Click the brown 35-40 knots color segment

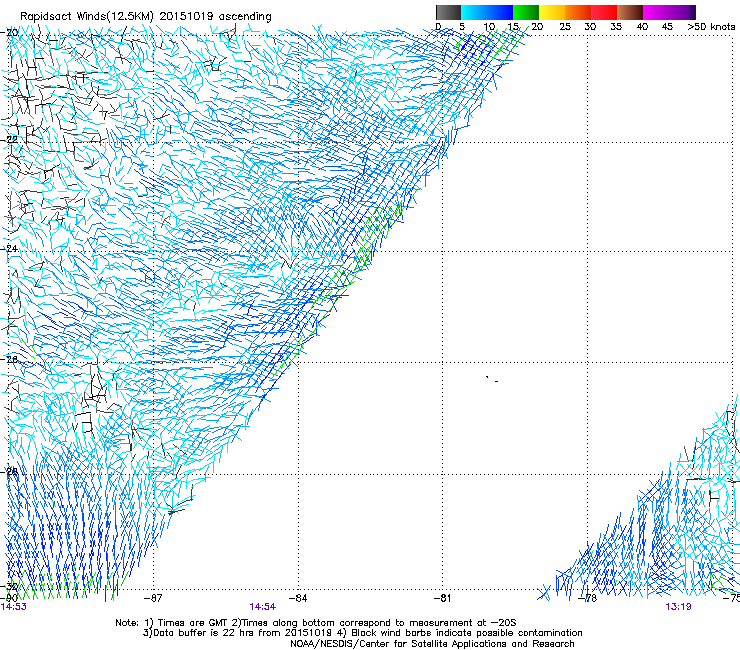pyautogui.click(x=630, y=12)
